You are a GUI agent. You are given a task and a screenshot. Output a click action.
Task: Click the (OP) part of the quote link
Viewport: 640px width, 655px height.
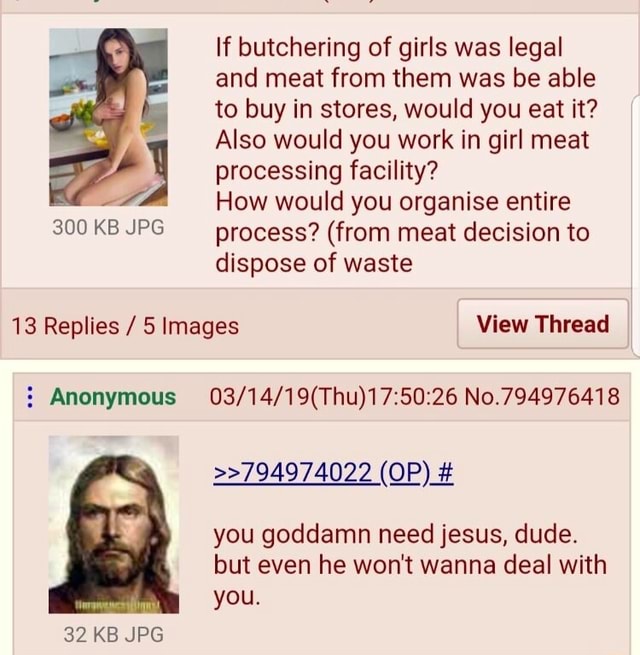[x=404, y=473]
